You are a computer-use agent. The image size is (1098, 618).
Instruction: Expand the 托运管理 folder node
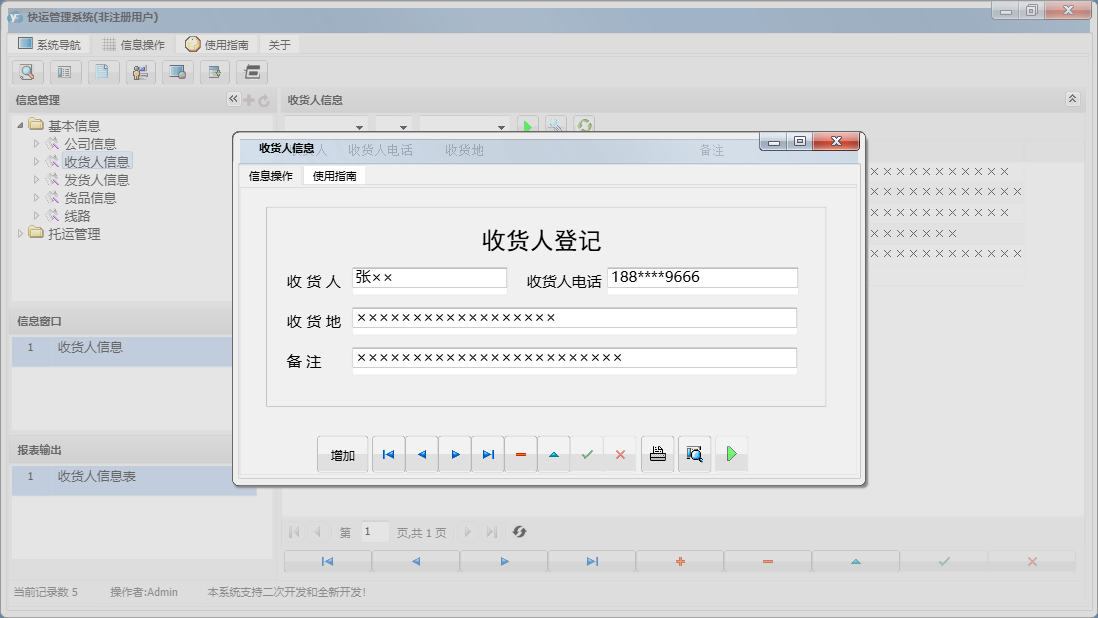click(20, 234)
